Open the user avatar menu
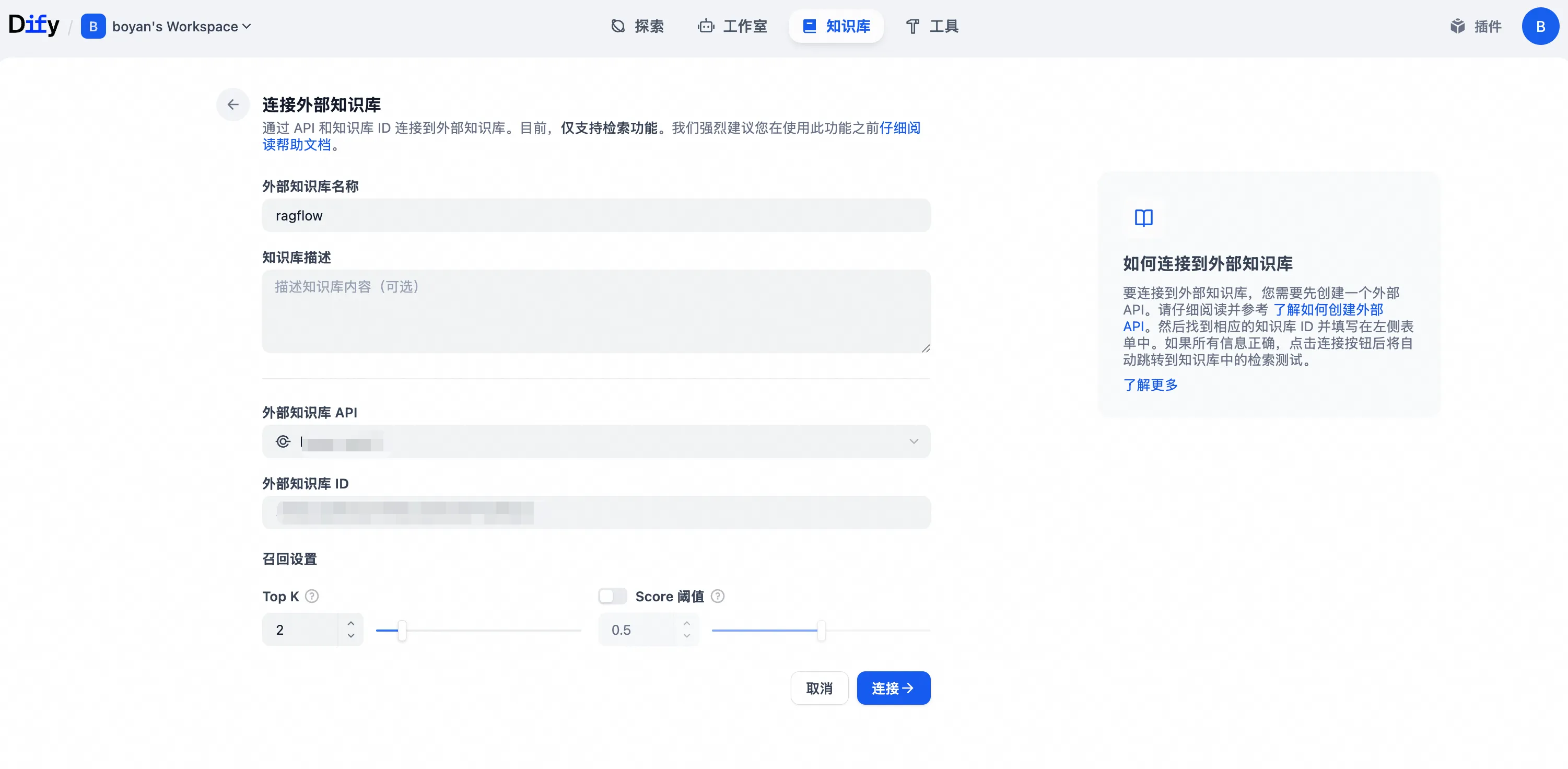This screenshot has width=1568, height=769. pos(1540,26)
